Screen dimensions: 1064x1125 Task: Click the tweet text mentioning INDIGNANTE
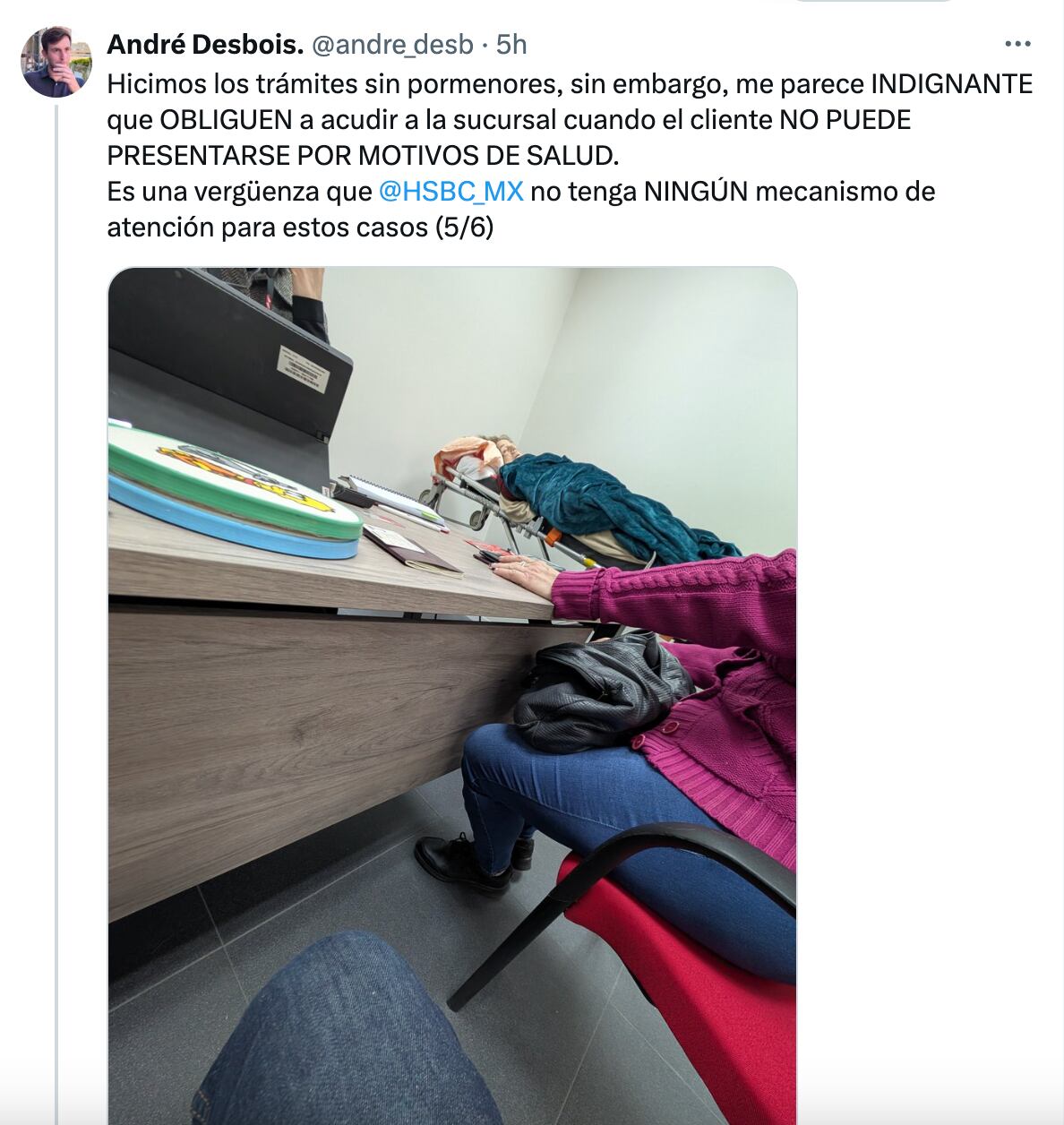point(570,155)
